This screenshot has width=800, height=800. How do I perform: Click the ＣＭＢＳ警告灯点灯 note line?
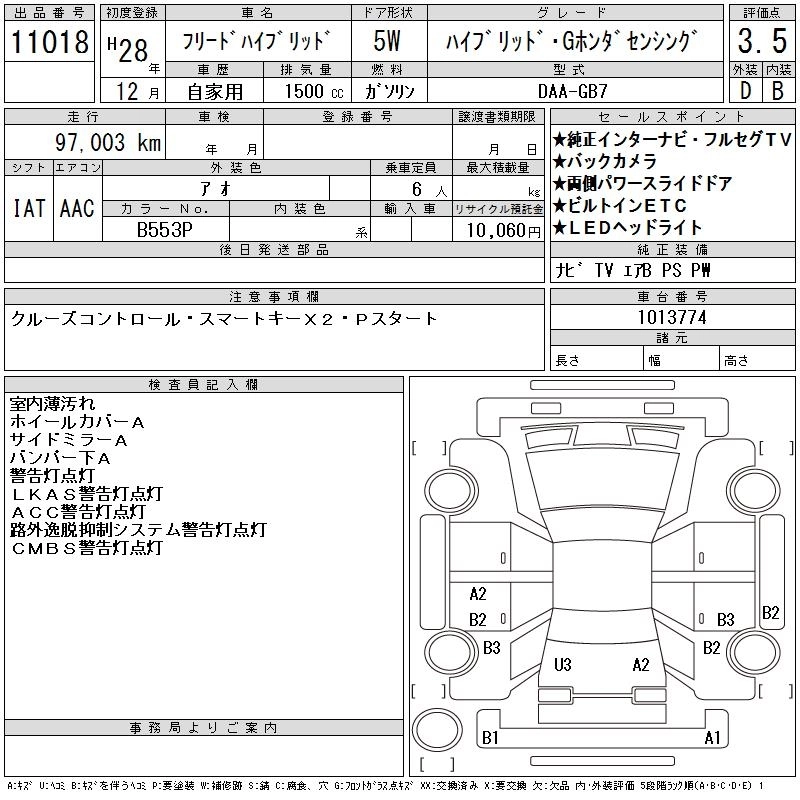(x=86, y=548)
